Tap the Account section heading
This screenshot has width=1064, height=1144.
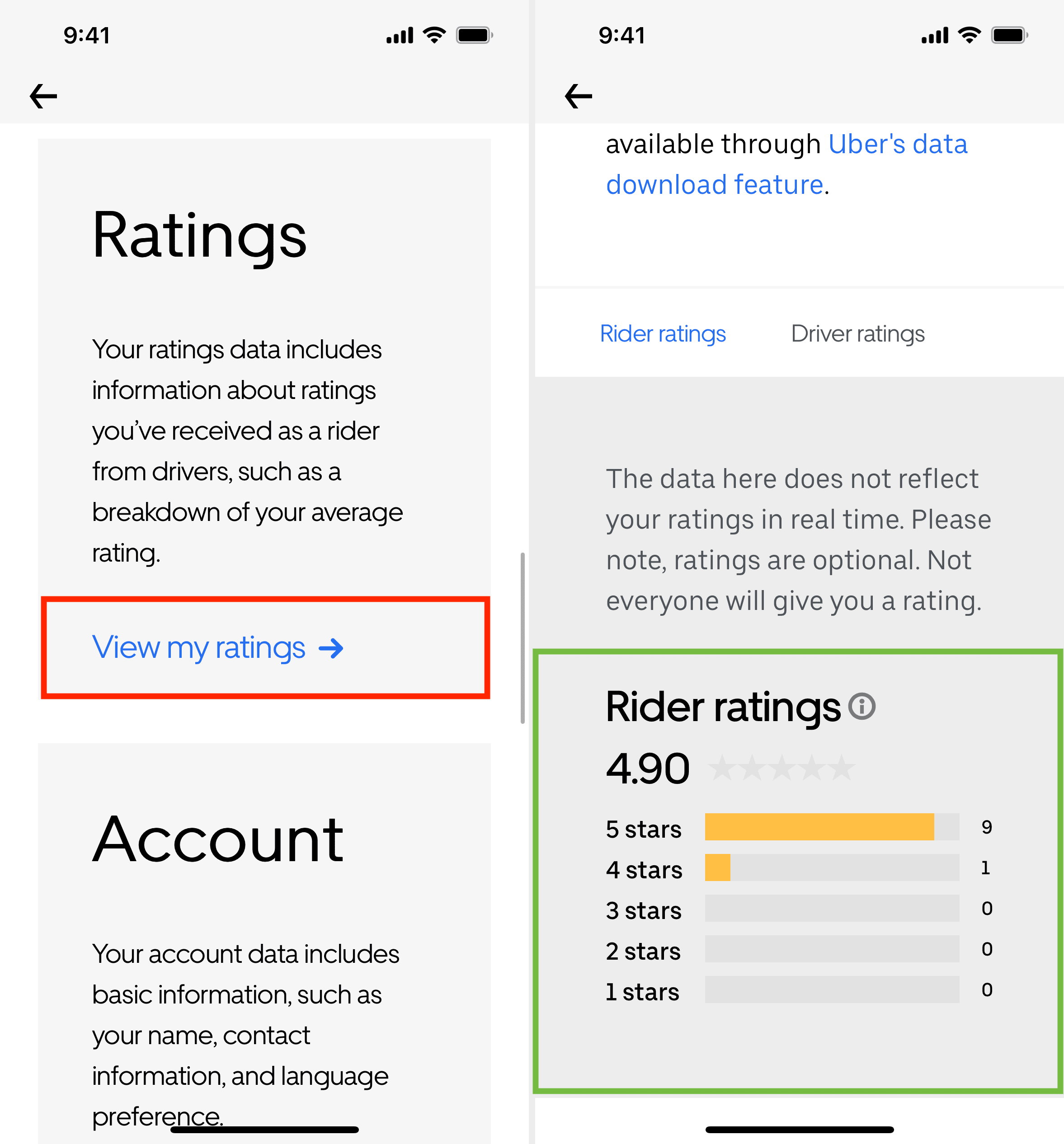(x=218, y=839)
